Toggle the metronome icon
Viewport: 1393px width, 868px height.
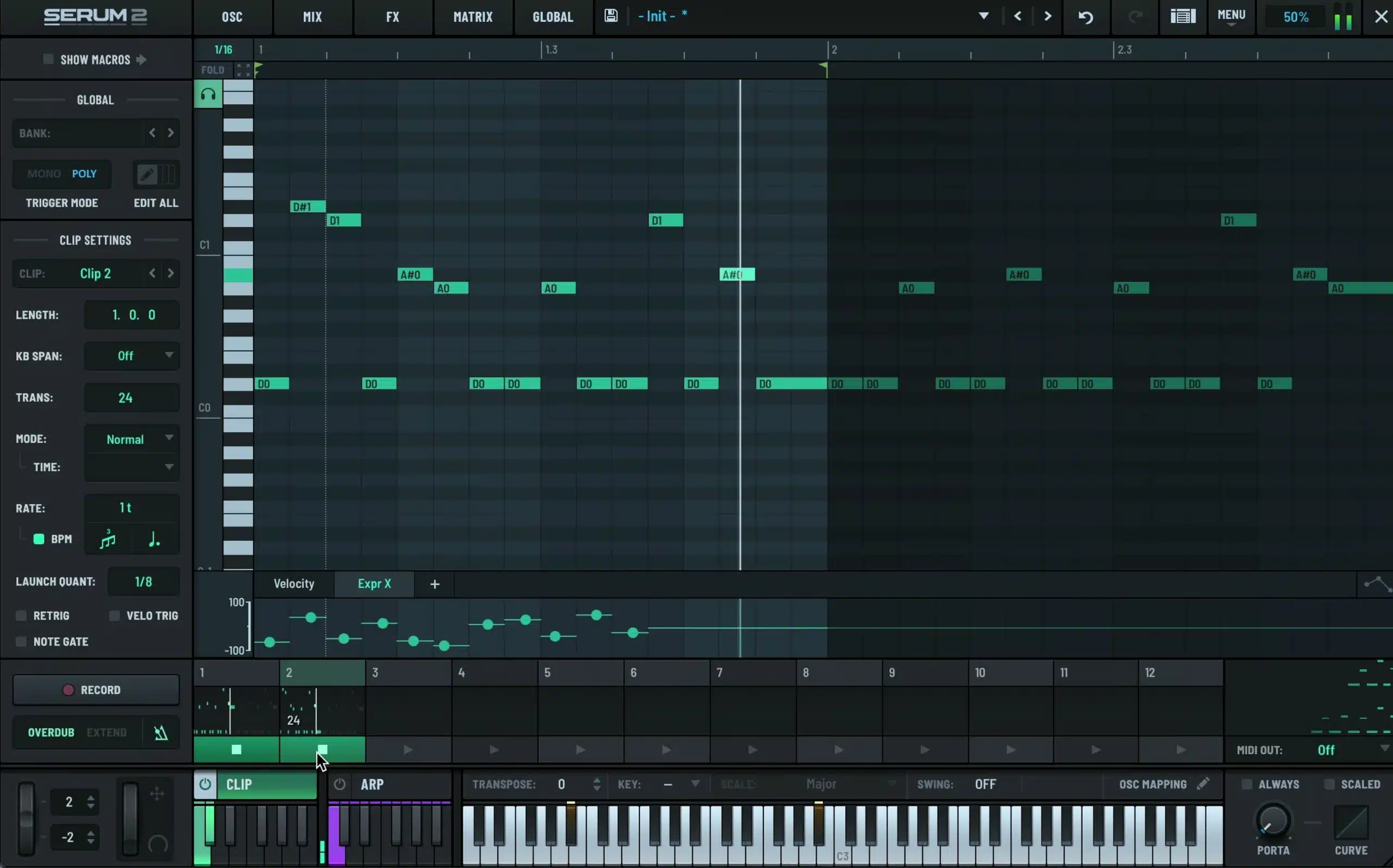point(161,733)
